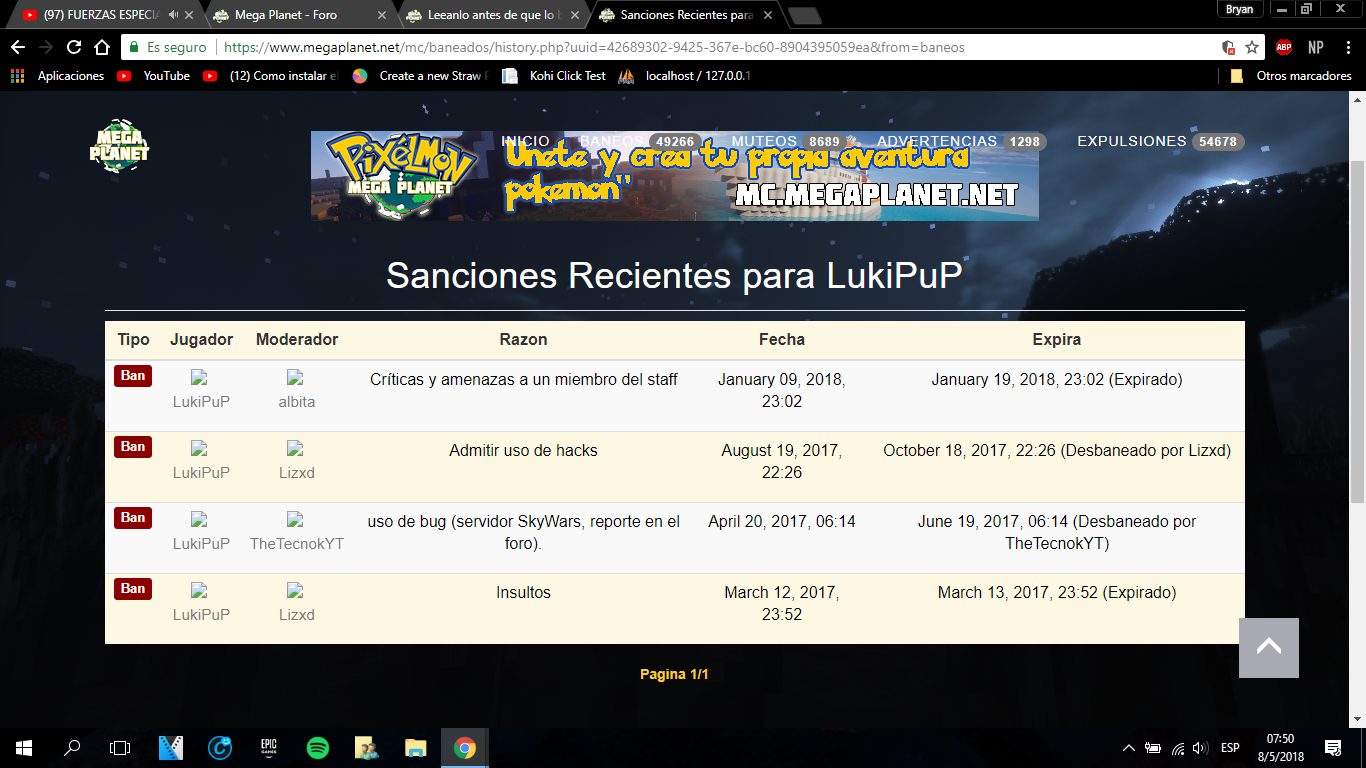Image resolution: width=1366 pixels, height=768 pixels.
Task: Click the Kohi Click Test bookmark
Action: coord(567,76)
